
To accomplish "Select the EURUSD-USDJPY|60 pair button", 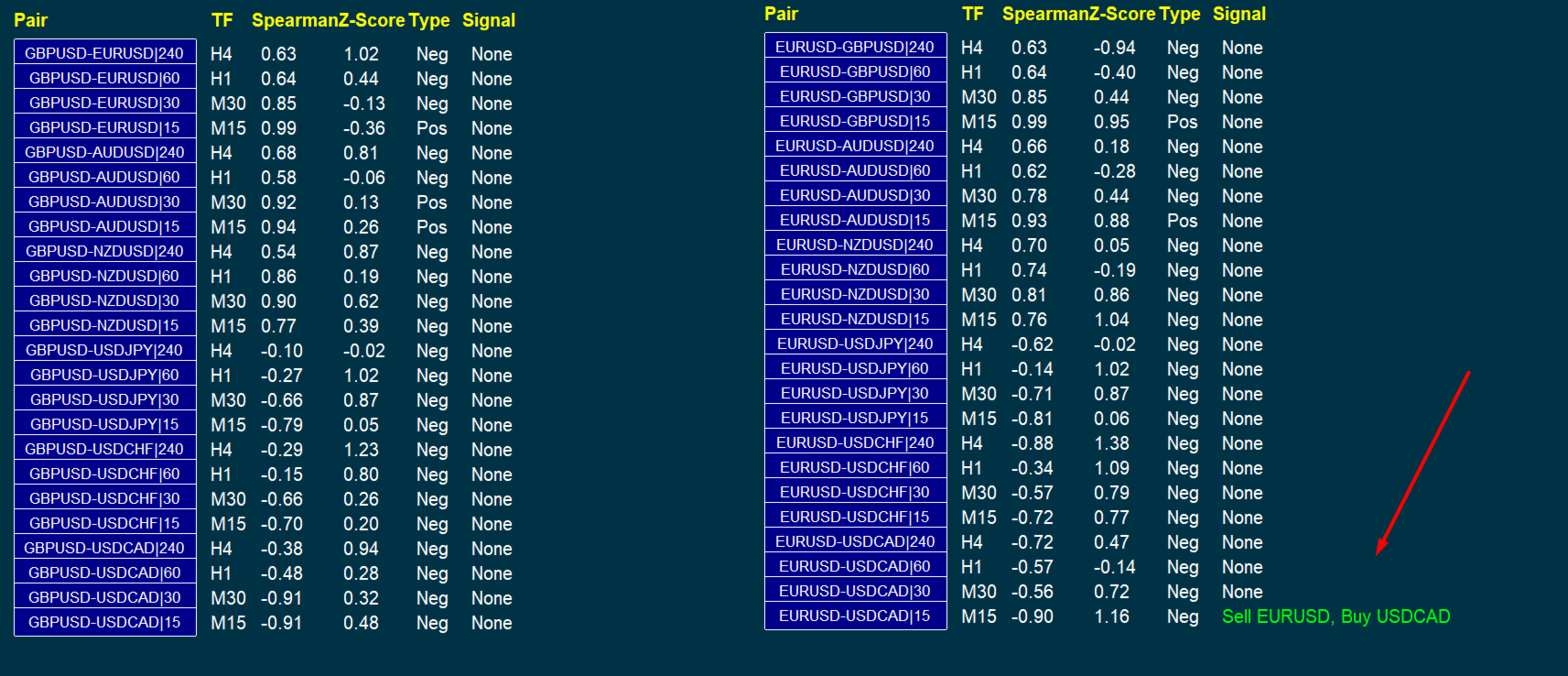I will point(855,368).
